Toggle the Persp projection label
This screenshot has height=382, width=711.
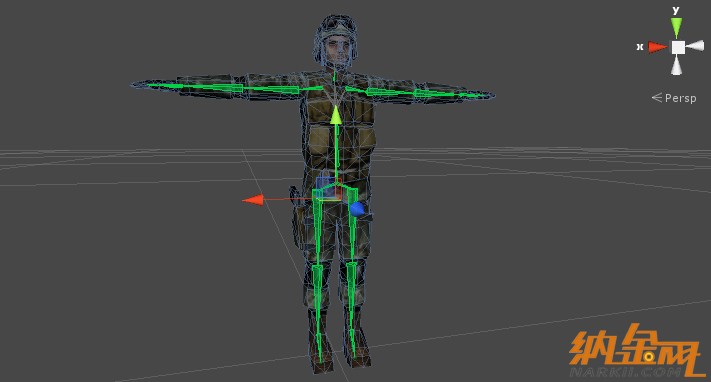674,98
